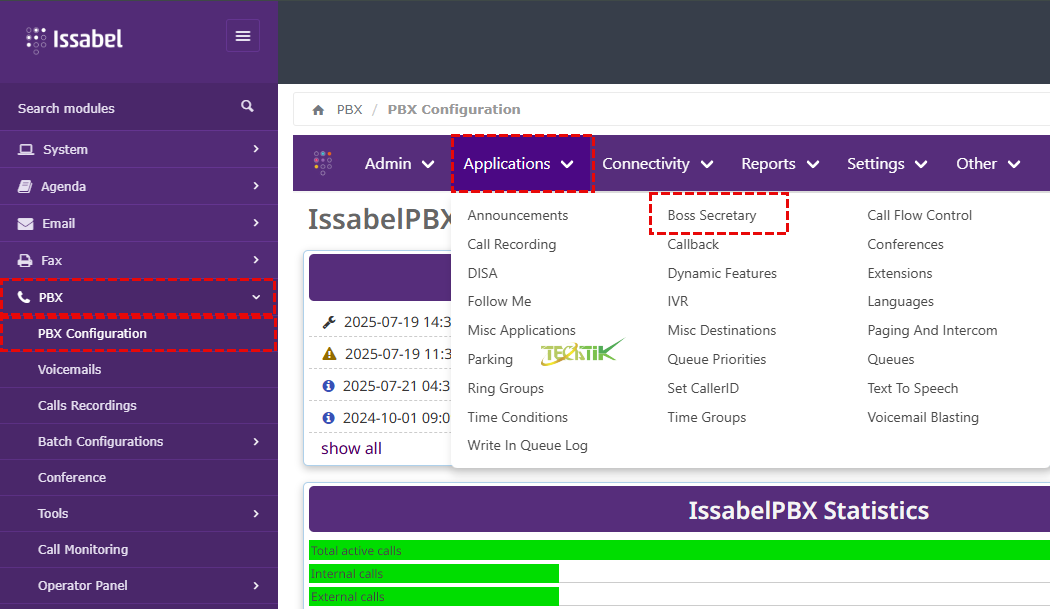Open the Other dropdown menu
Viewport: 1050px width, 609px height.
(988, 163)
